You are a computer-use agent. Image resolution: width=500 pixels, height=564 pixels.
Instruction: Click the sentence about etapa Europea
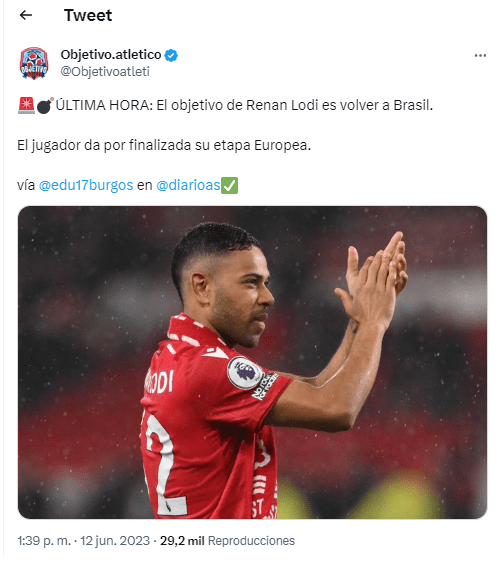(x=164, y=145)
